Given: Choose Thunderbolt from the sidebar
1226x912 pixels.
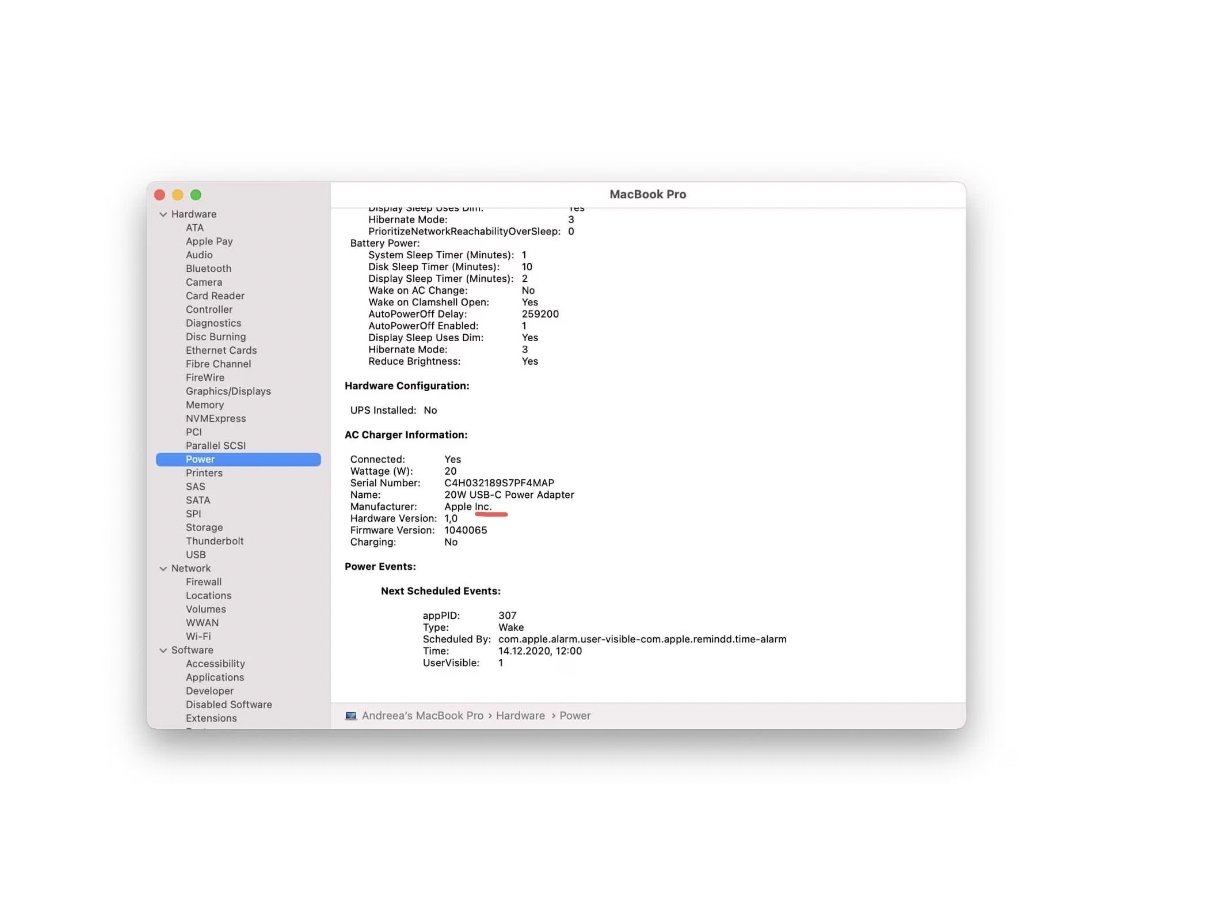Looking at the screenshot, I should click(x=214, y=541).
